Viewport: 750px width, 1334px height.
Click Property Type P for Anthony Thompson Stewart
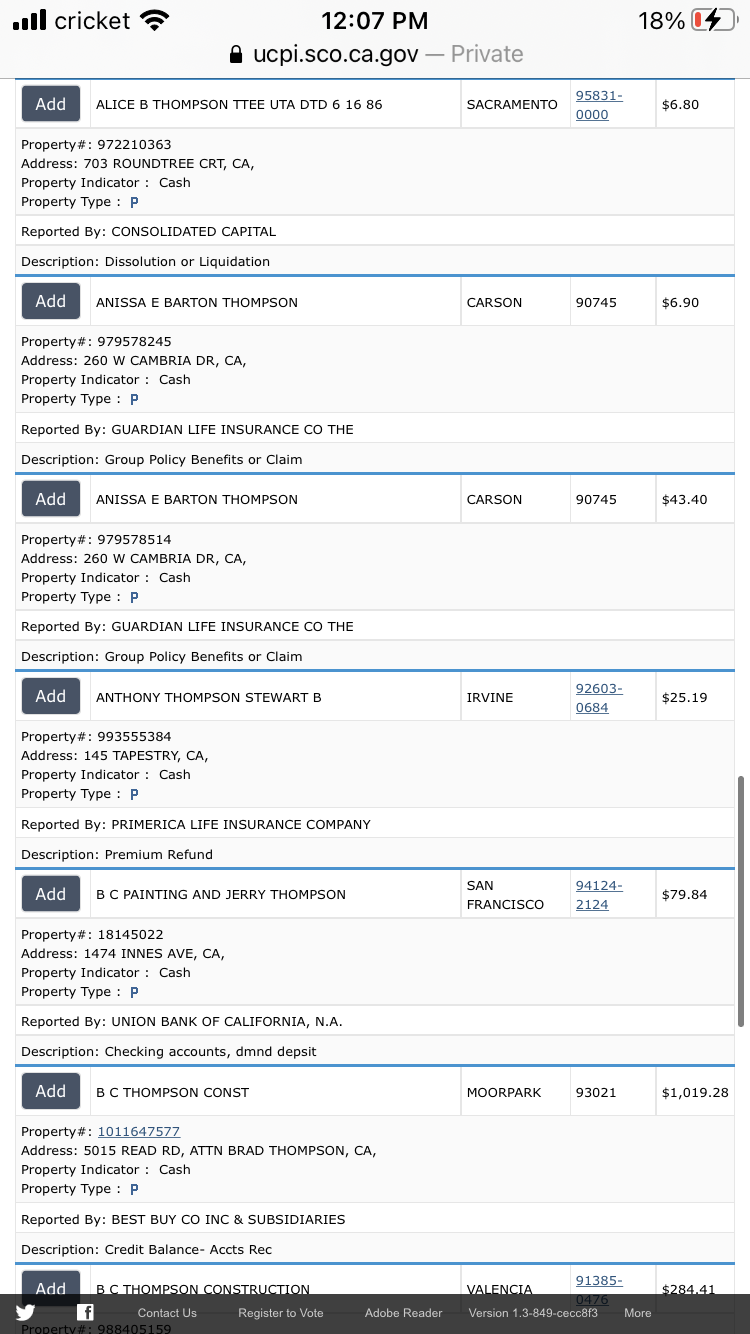point(134,794)
